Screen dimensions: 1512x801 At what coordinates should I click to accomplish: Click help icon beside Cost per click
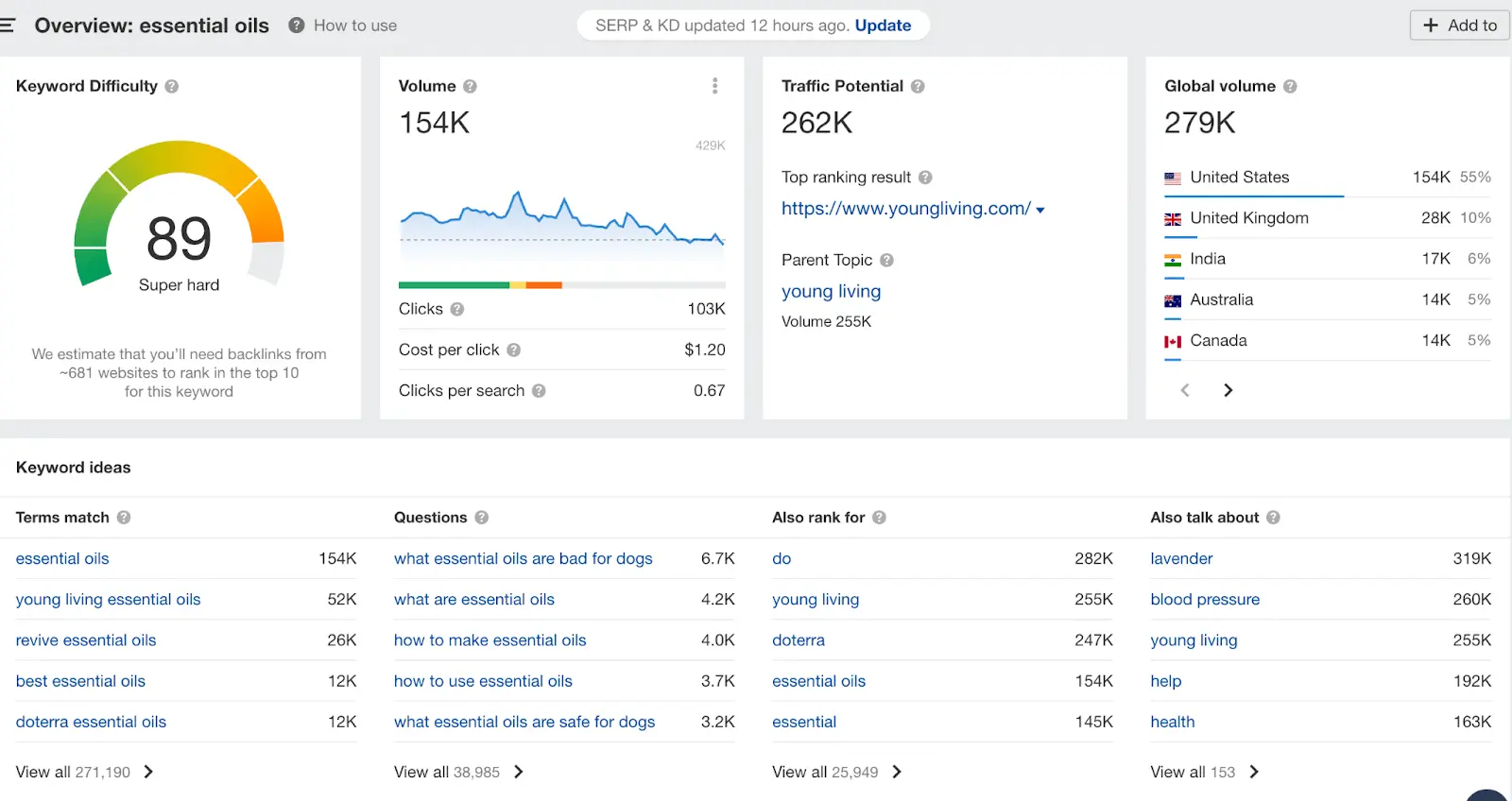(513, 349)
